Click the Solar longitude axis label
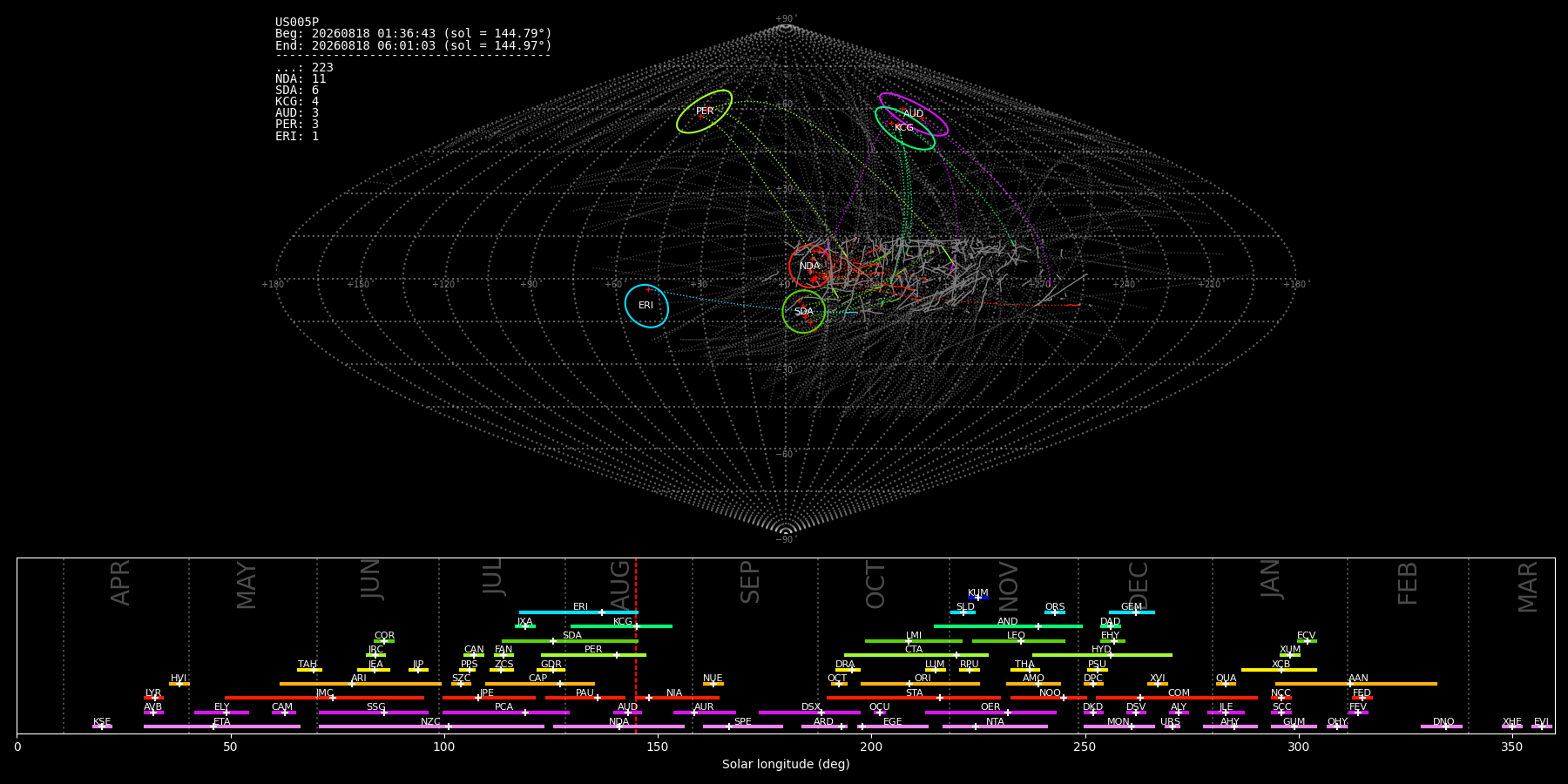 tap(786, 765)
